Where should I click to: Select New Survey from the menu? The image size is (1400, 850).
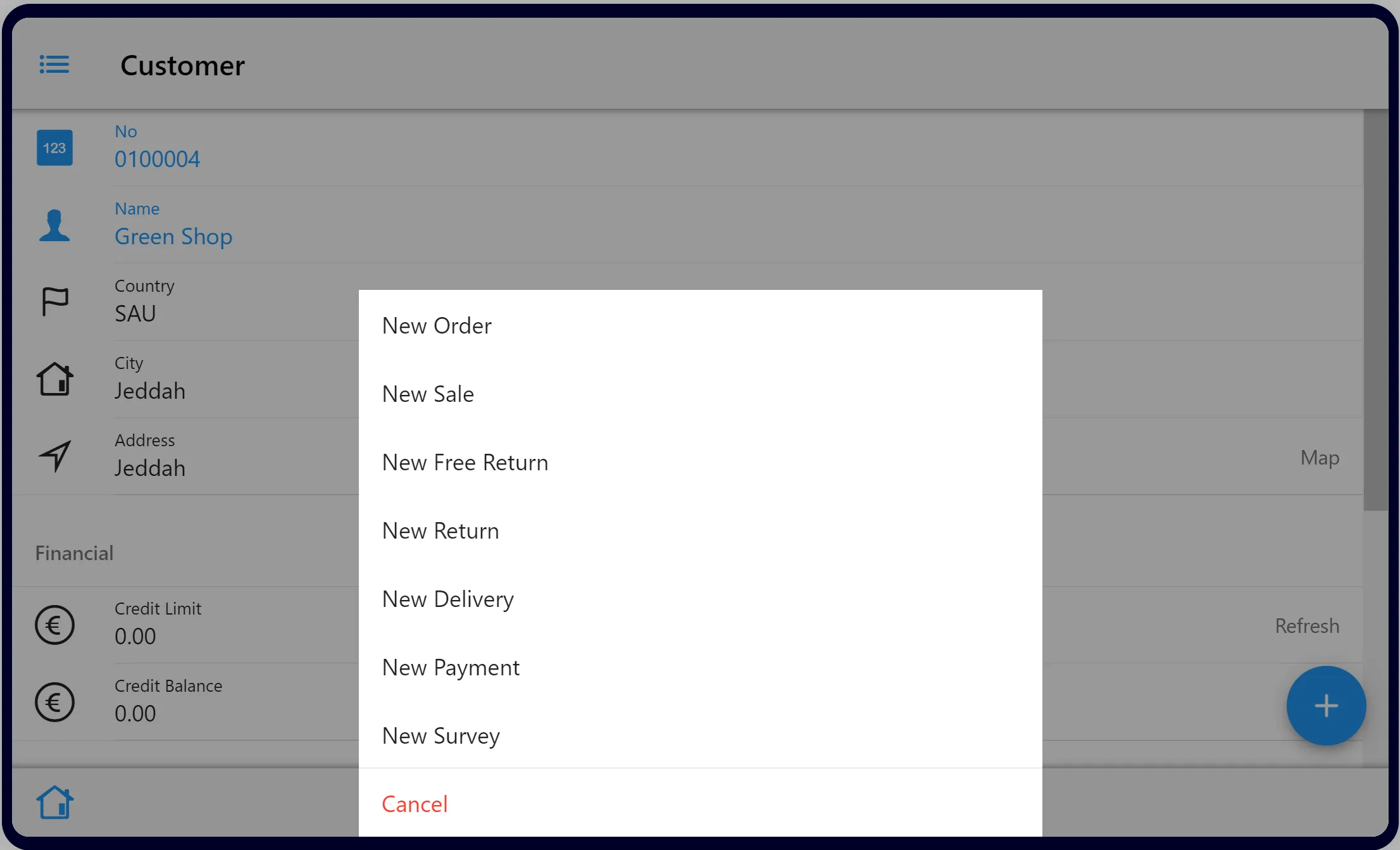point(441,735)
